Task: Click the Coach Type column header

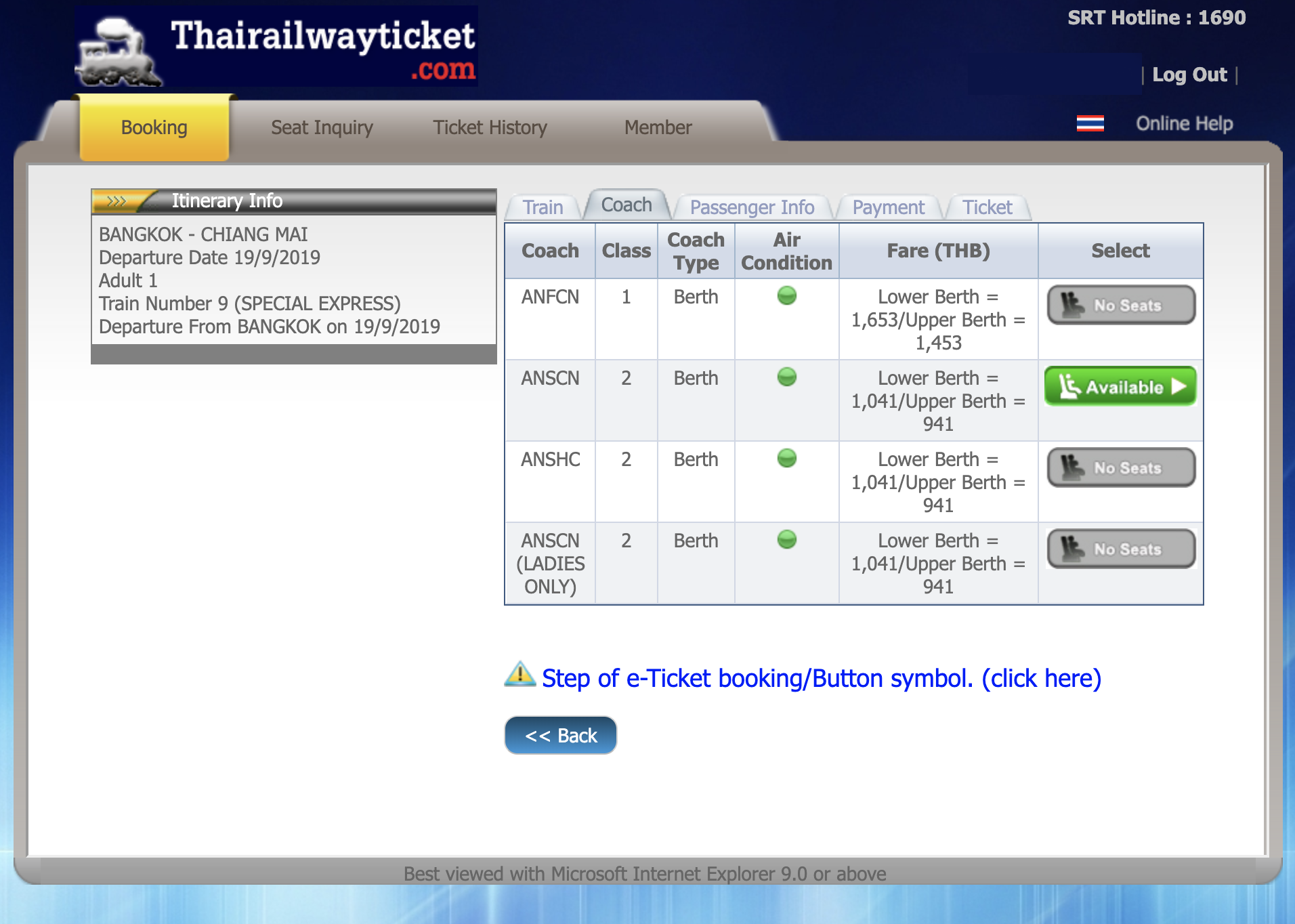Action: pos(696,251)
